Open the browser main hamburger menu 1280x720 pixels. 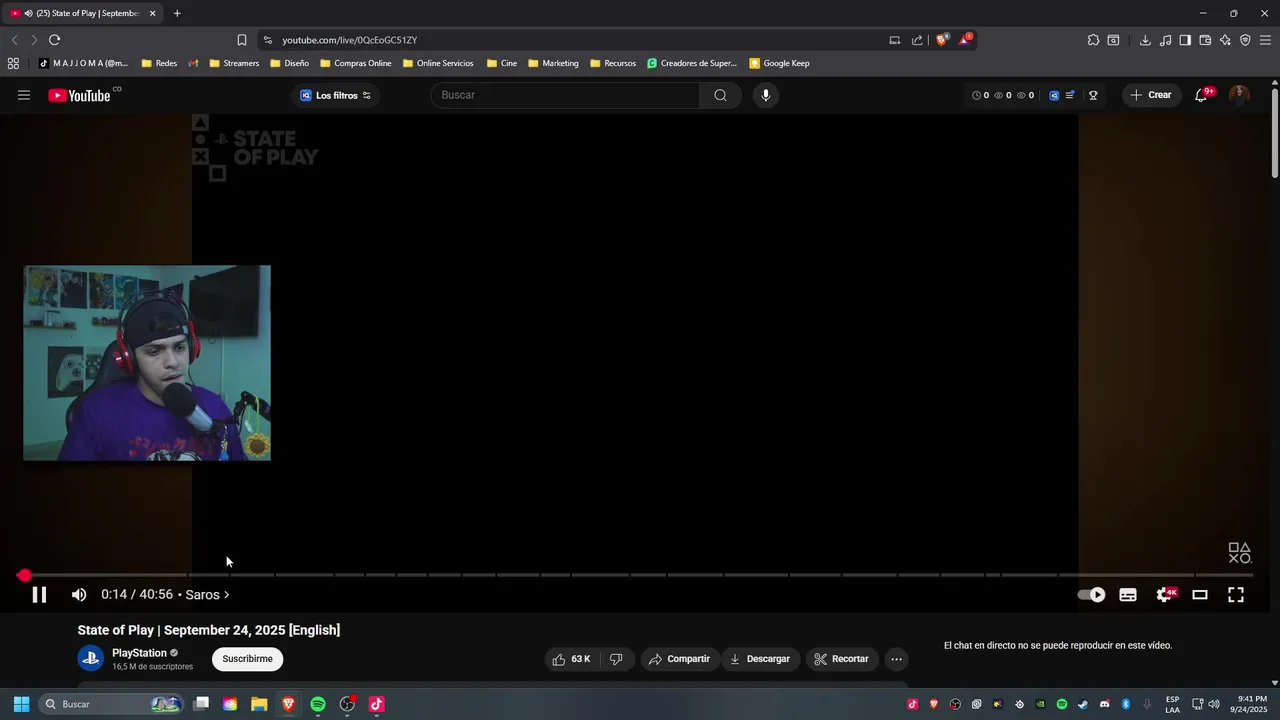coord(1265,40)
